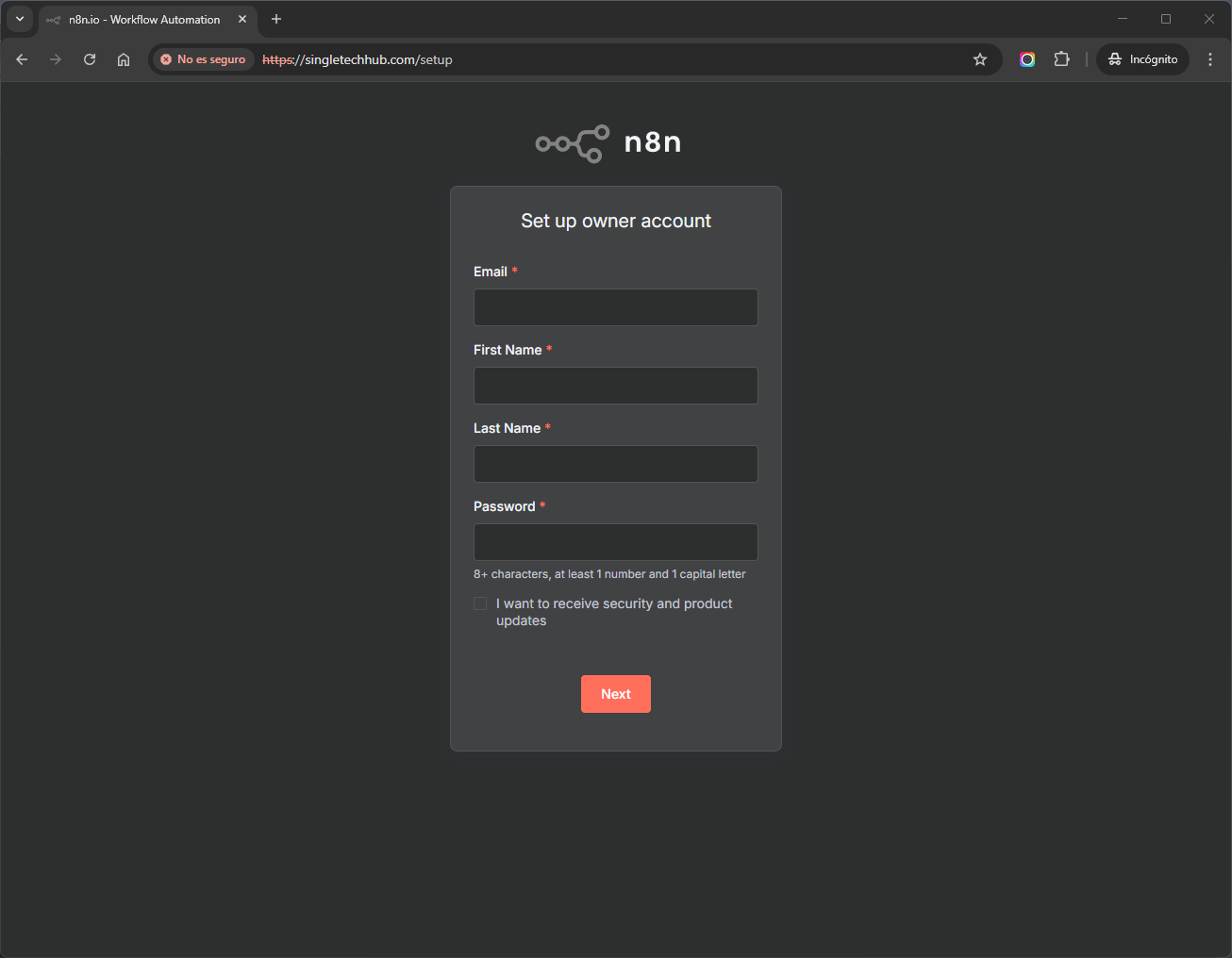Focus the First Name input field

pyautogui.click(x=616, y=386)
